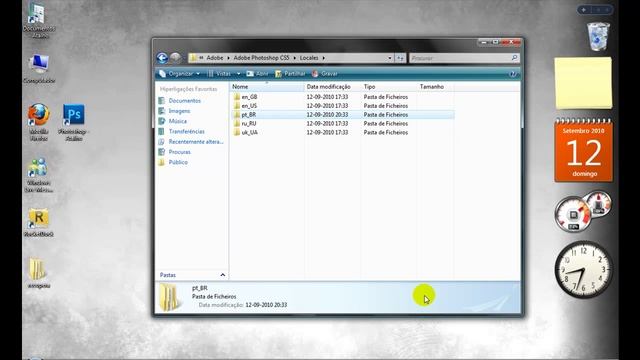Screen dimensions: 640x360
Task: Open the Recycle Bin on desktop
Action: pyautogui.click(x=598, y=36)
